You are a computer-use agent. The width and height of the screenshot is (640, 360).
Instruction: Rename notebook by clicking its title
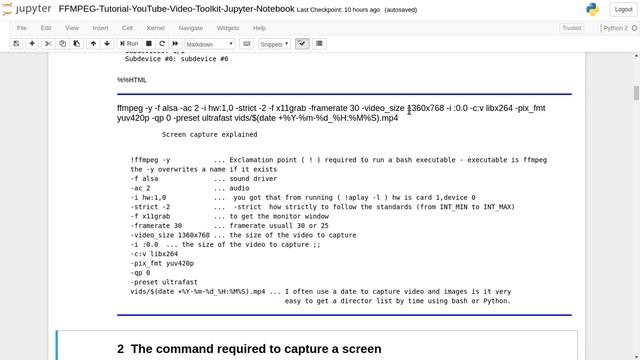[x=176, y=9]
